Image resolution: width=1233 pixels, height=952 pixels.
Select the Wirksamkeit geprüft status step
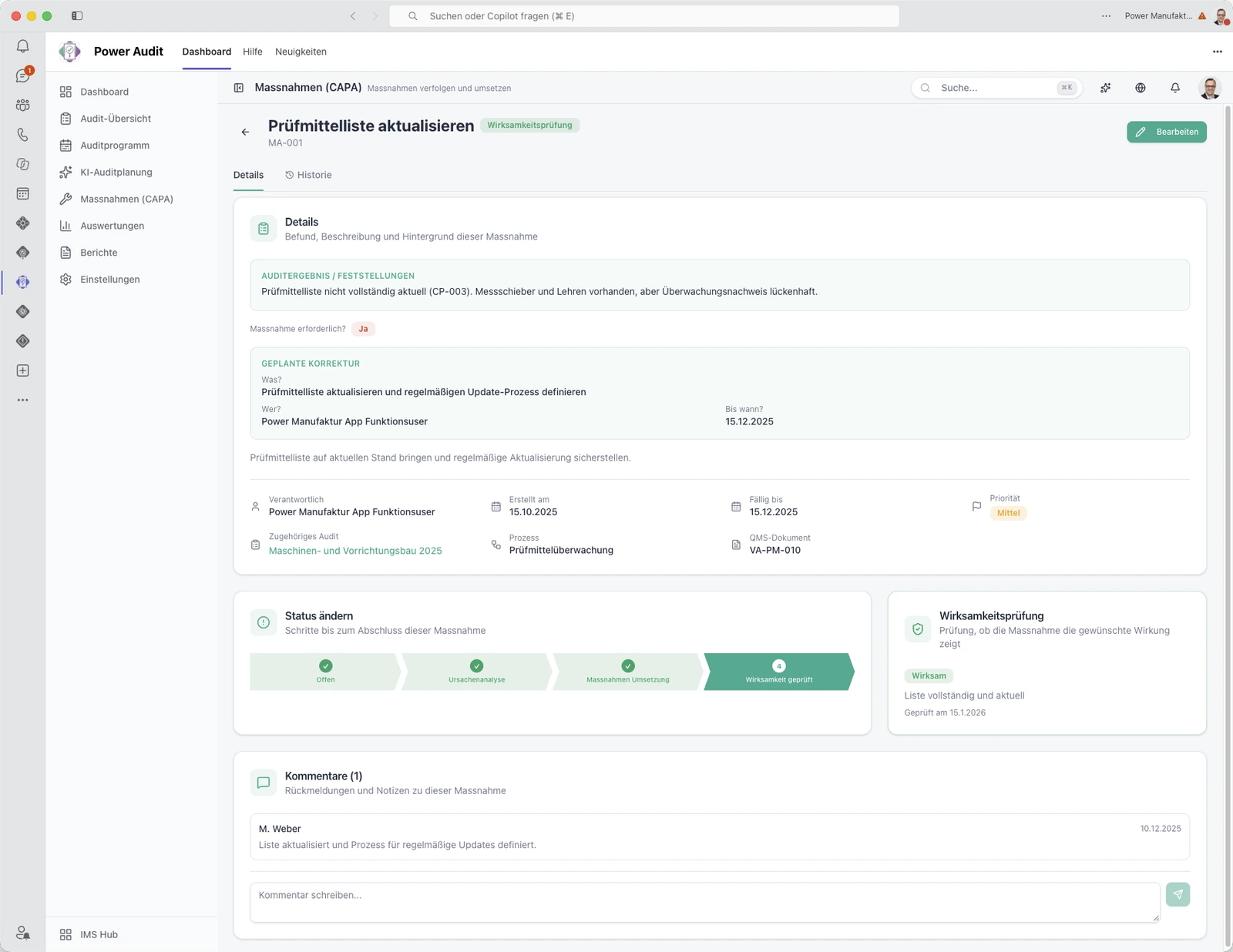click(x=779, y=672)
